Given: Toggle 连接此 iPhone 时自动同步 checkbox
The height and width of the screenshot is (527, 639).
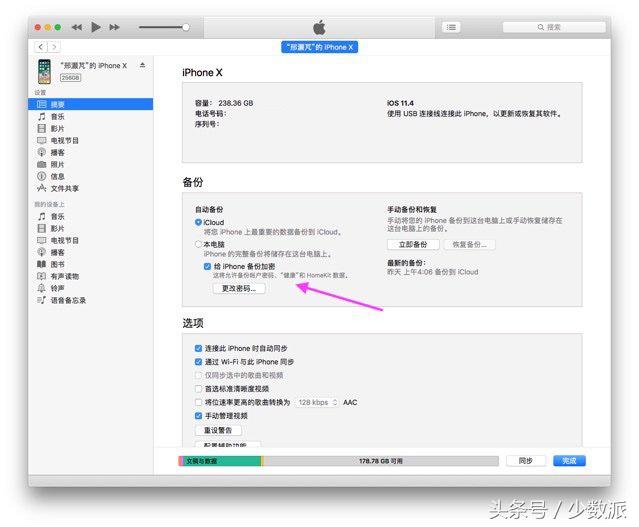Looking at the screenshot, I should click(198, 348).
